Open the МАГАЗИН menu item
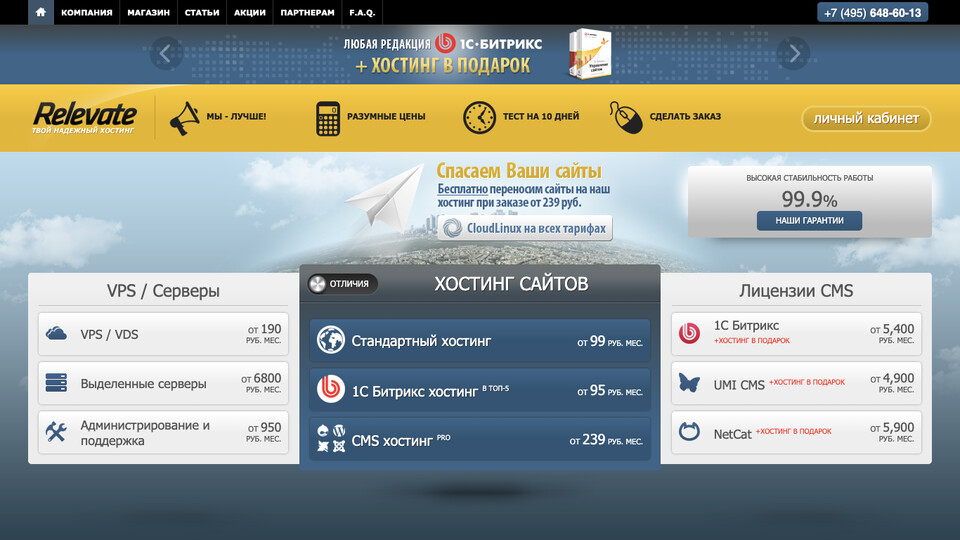 click(148, 13)
